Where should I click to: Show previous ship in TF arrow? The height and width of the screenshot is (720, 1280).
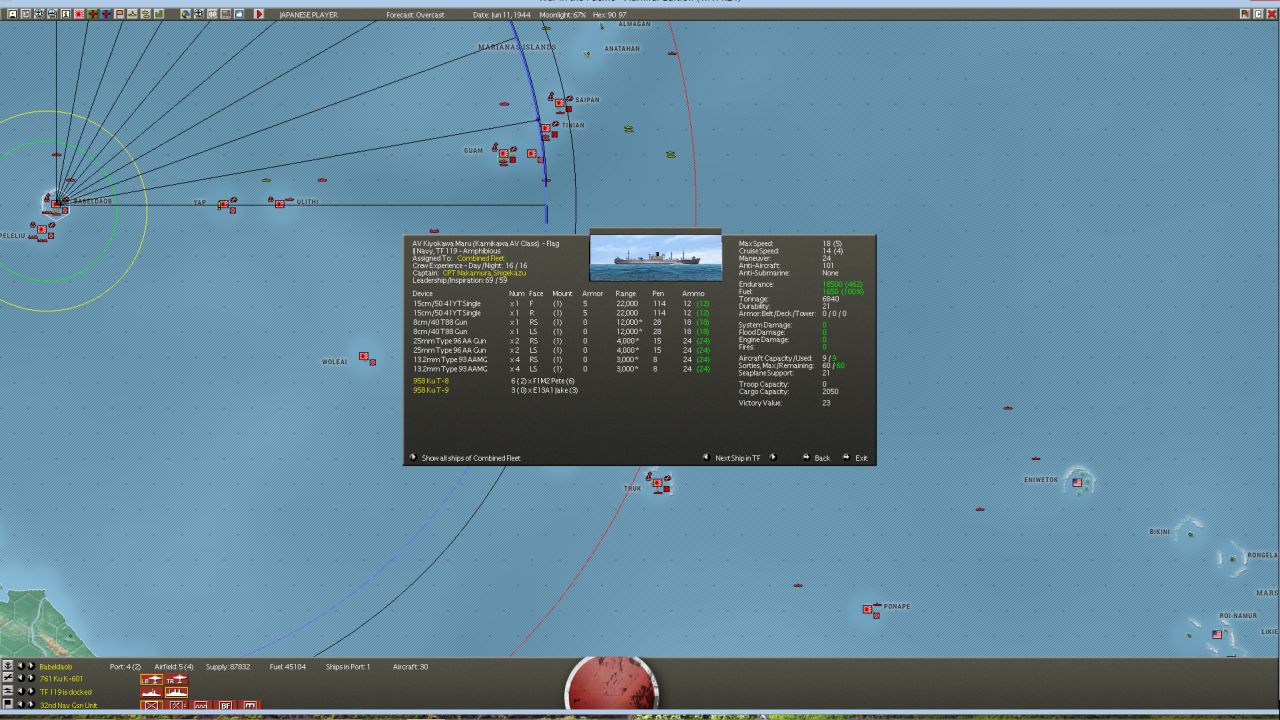(x=705, y=458)
